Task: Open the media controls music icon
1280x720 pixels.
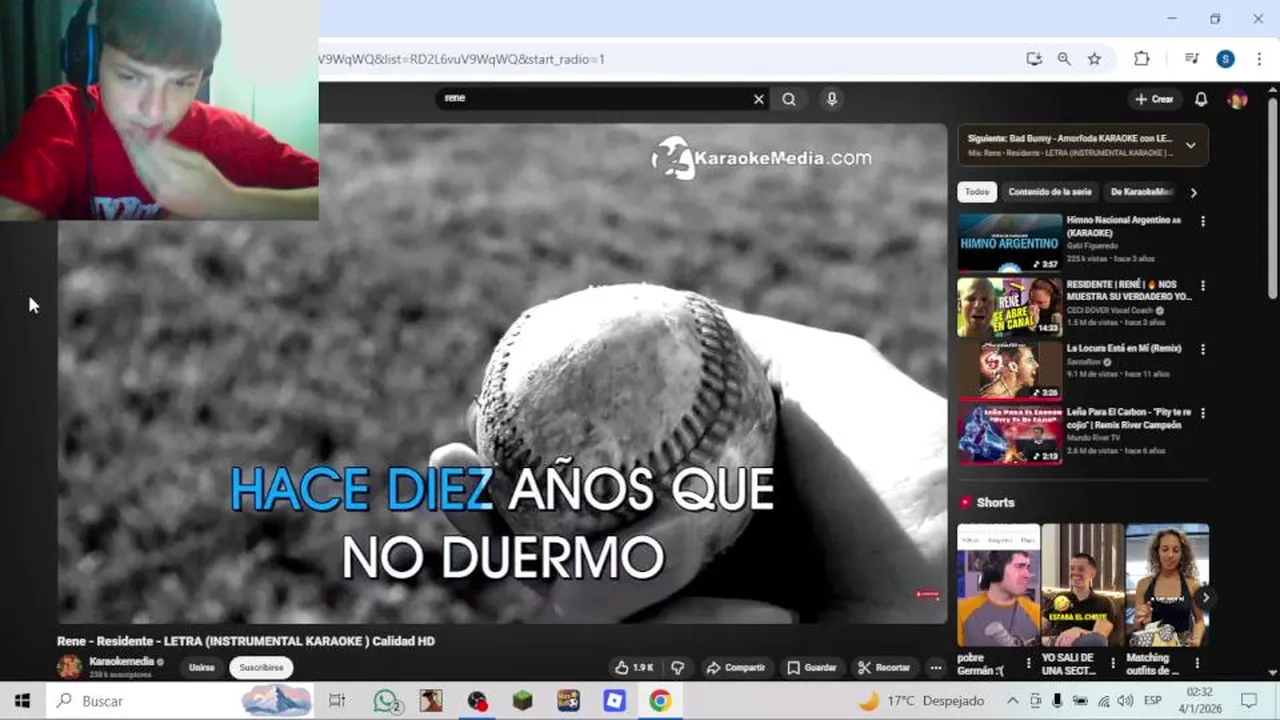Action: pos(1191,59)
